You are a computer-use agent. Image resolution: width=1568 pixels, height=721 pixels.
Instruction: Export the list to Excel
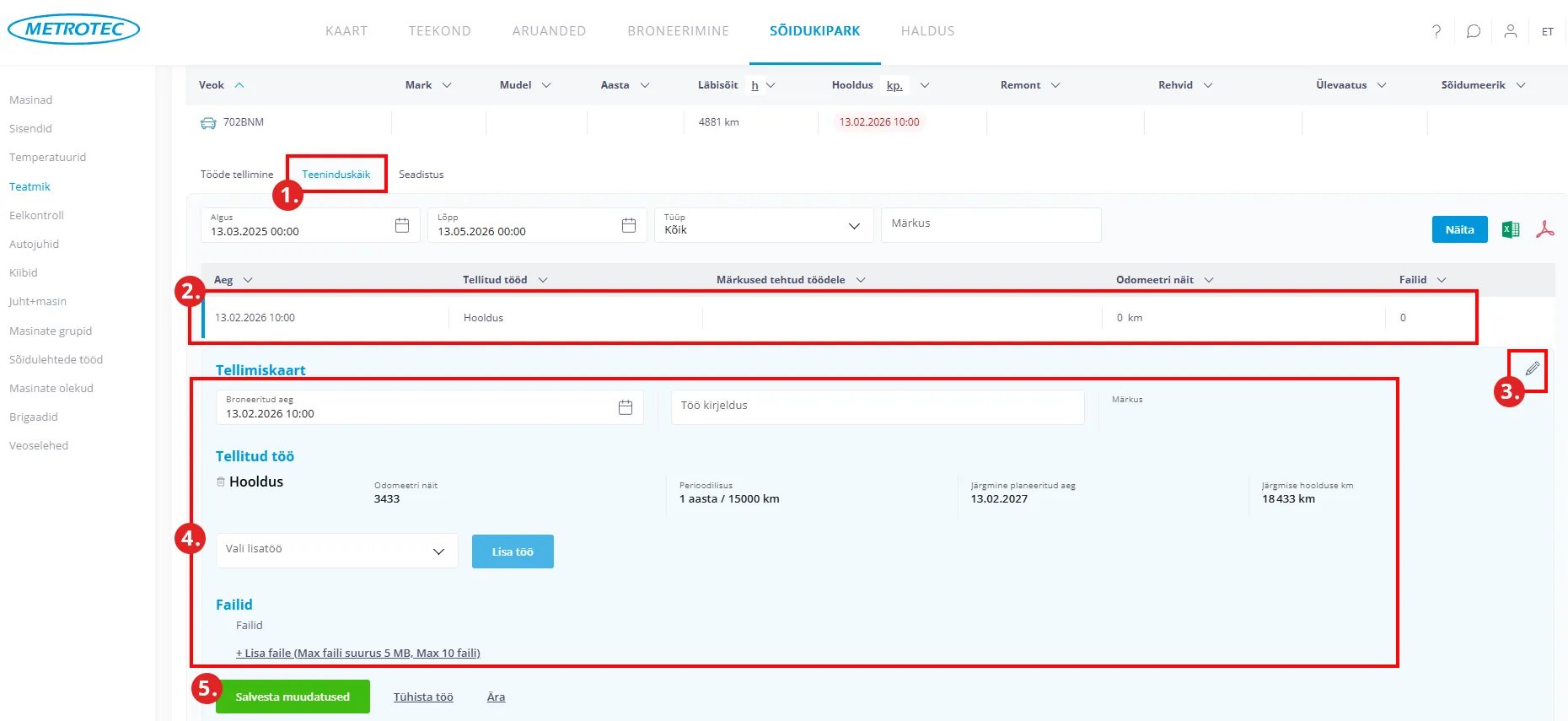1511,229
